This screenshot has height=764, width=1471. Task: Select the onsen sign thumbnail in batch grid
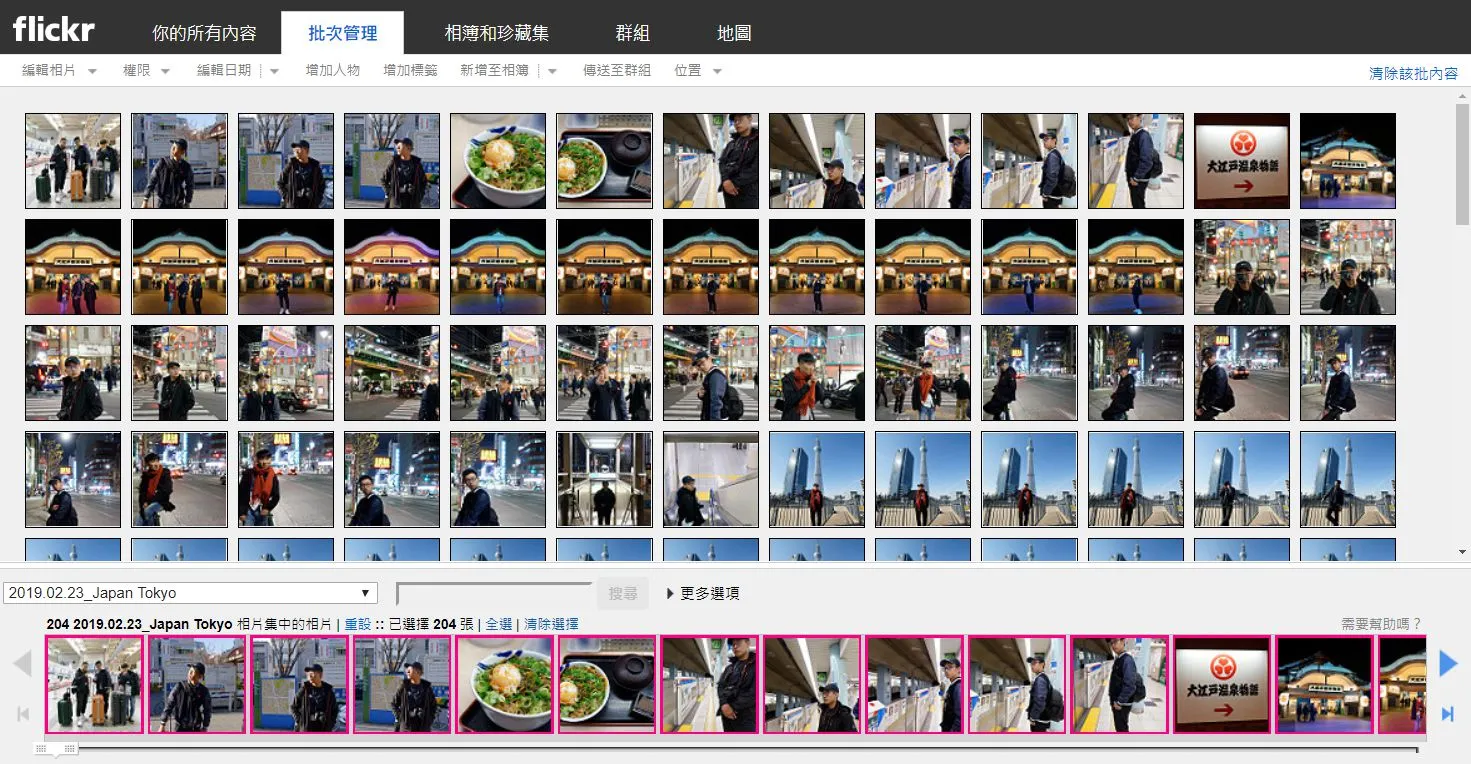pos(1242,161)
